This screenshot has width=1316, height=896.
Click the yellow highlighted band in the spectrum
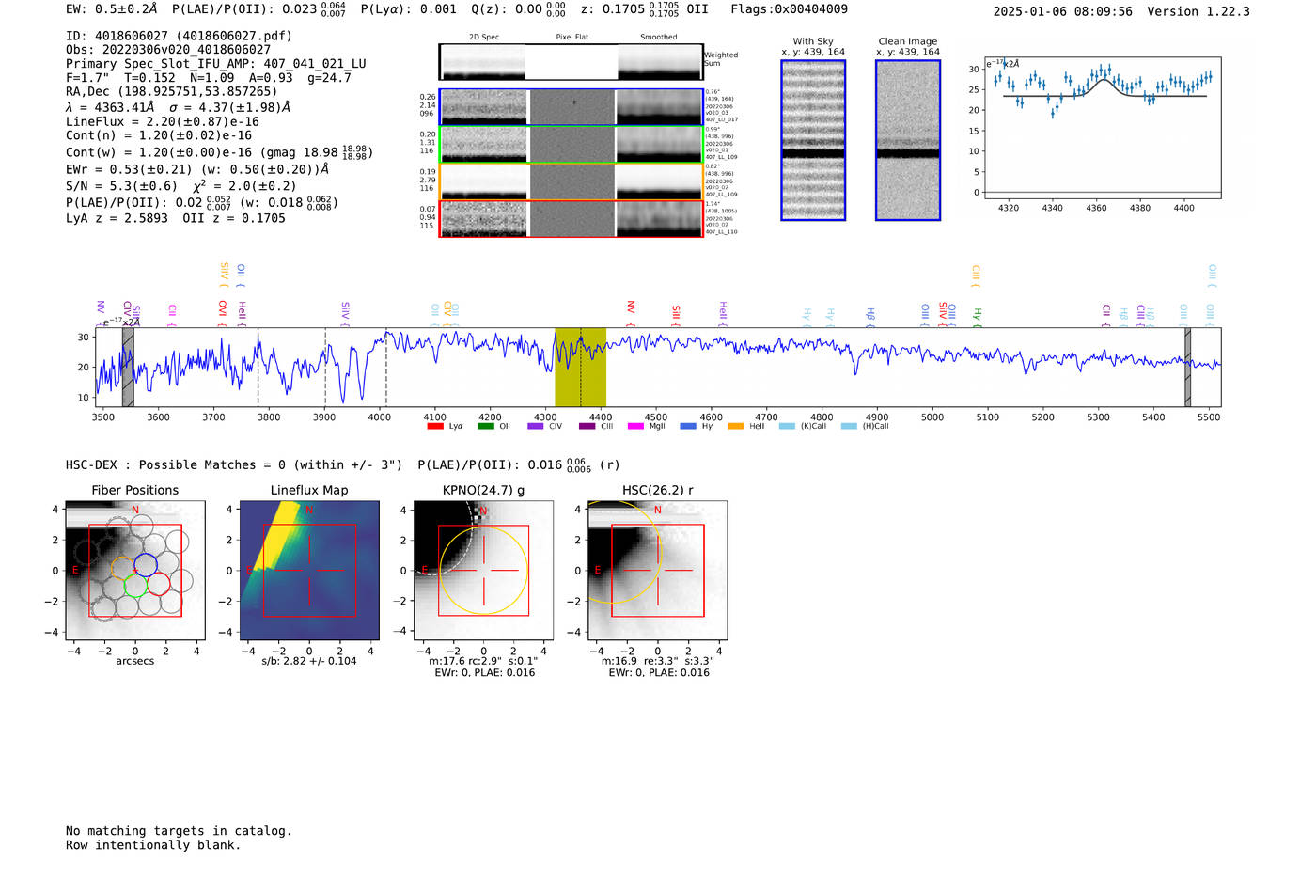pos(580,367)
